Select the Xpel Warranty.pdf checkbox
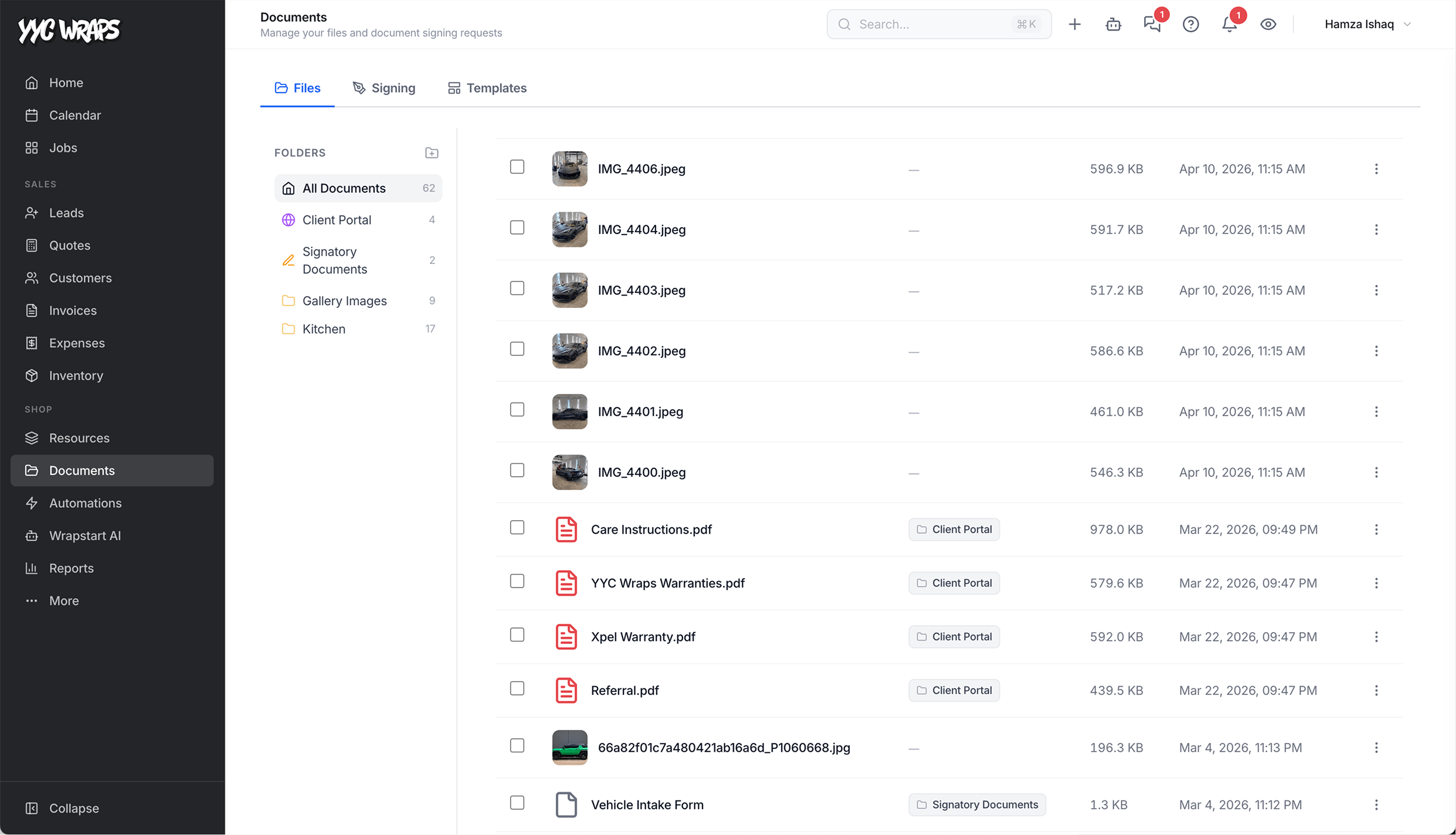The width and height of the screenshot is (1456, 835). pyautogui.click(x=517, y=635)
